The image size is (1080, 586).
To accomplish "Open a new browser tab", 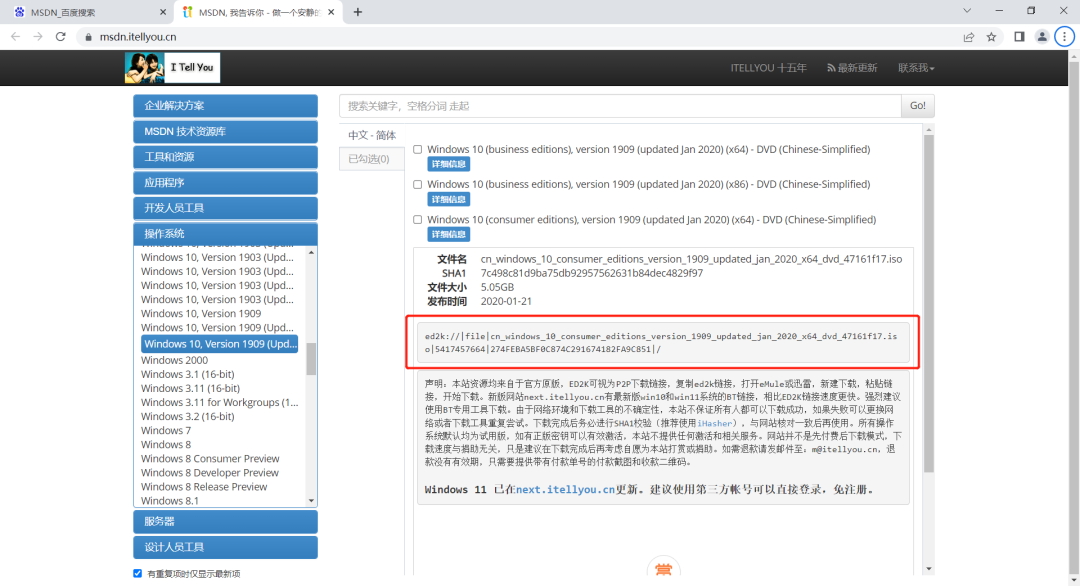I will 357,12.
